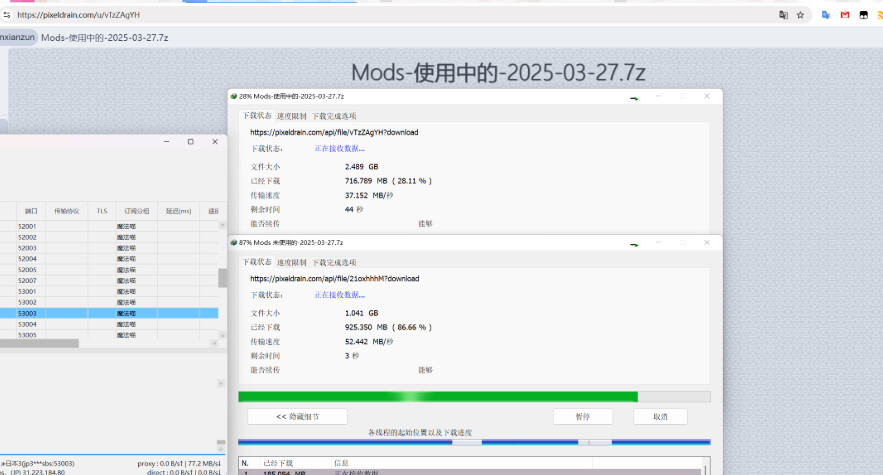Cancel the download with 取消 button
The width and height of the screenshot is (883, 475).
[x=661, y=416]
